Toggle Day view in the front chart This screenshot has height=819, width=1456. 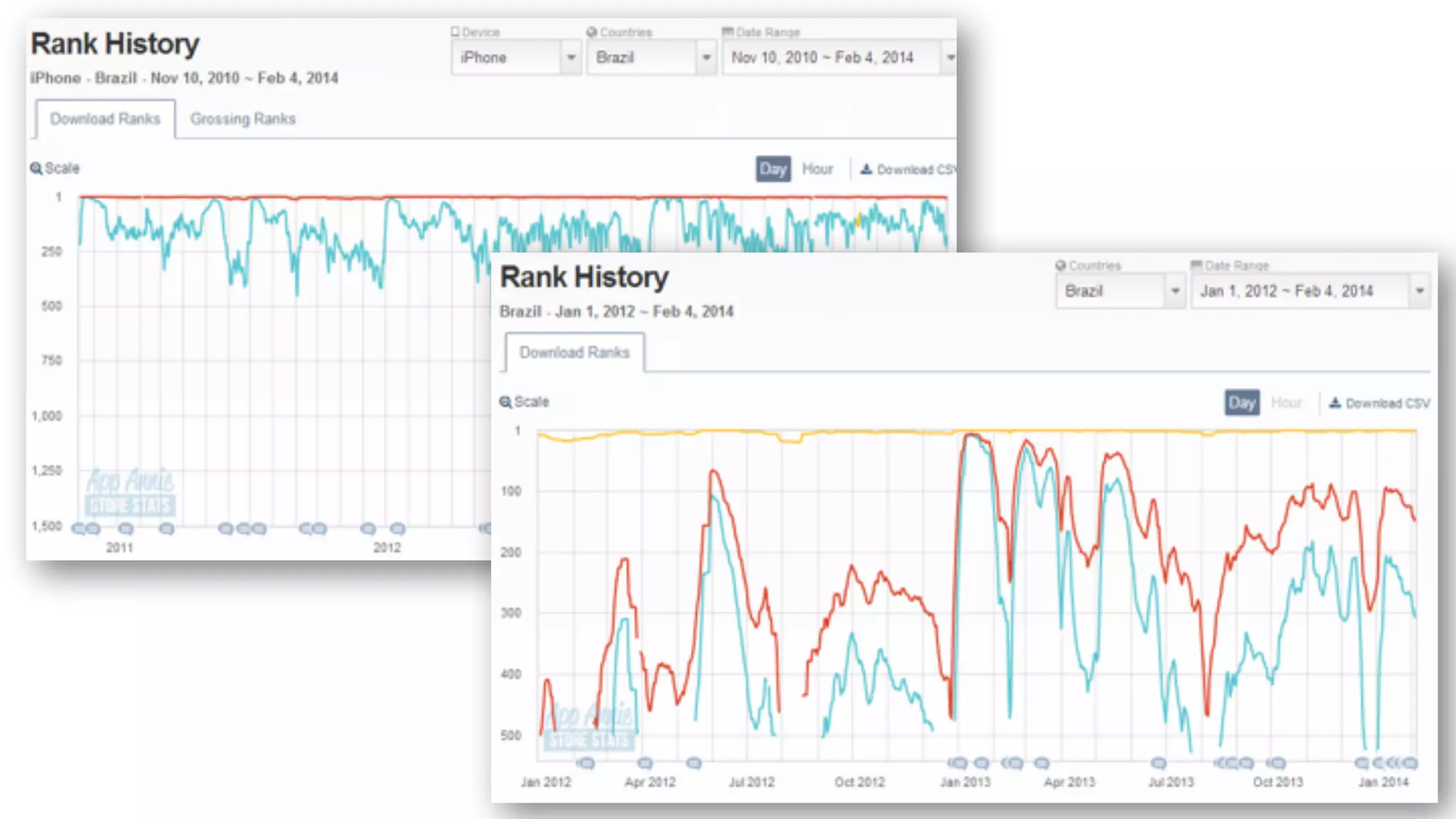pos(1241,403)
